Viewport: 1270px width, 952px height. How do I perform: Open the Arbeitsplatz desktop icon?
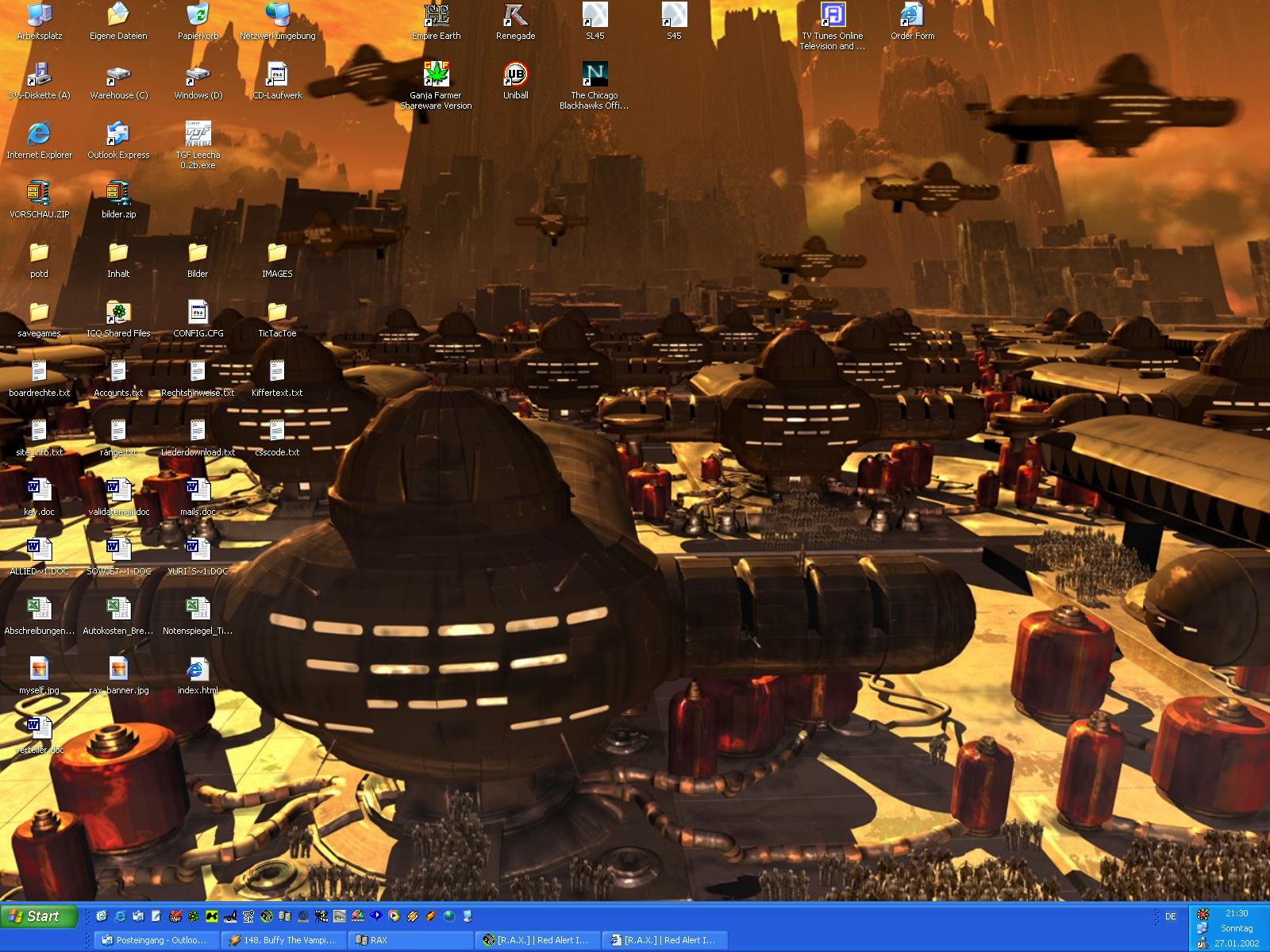tap(39, 22)
